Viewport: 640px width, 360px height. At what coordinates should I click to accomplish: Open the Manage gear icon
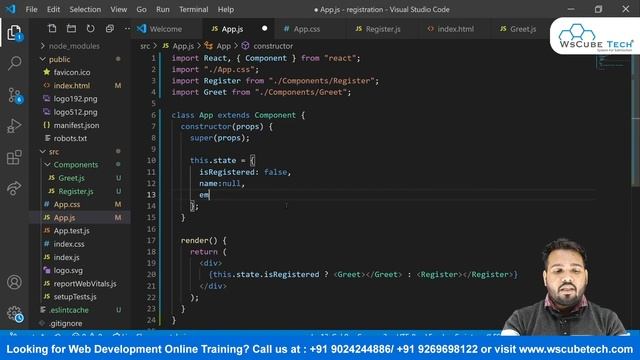click(15, 313)
